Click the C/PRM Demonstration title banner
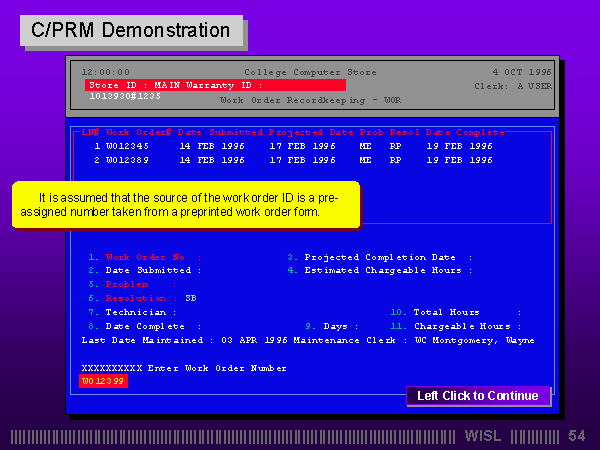The height and width of the screenshot is (450, 600). pos(131,31)
